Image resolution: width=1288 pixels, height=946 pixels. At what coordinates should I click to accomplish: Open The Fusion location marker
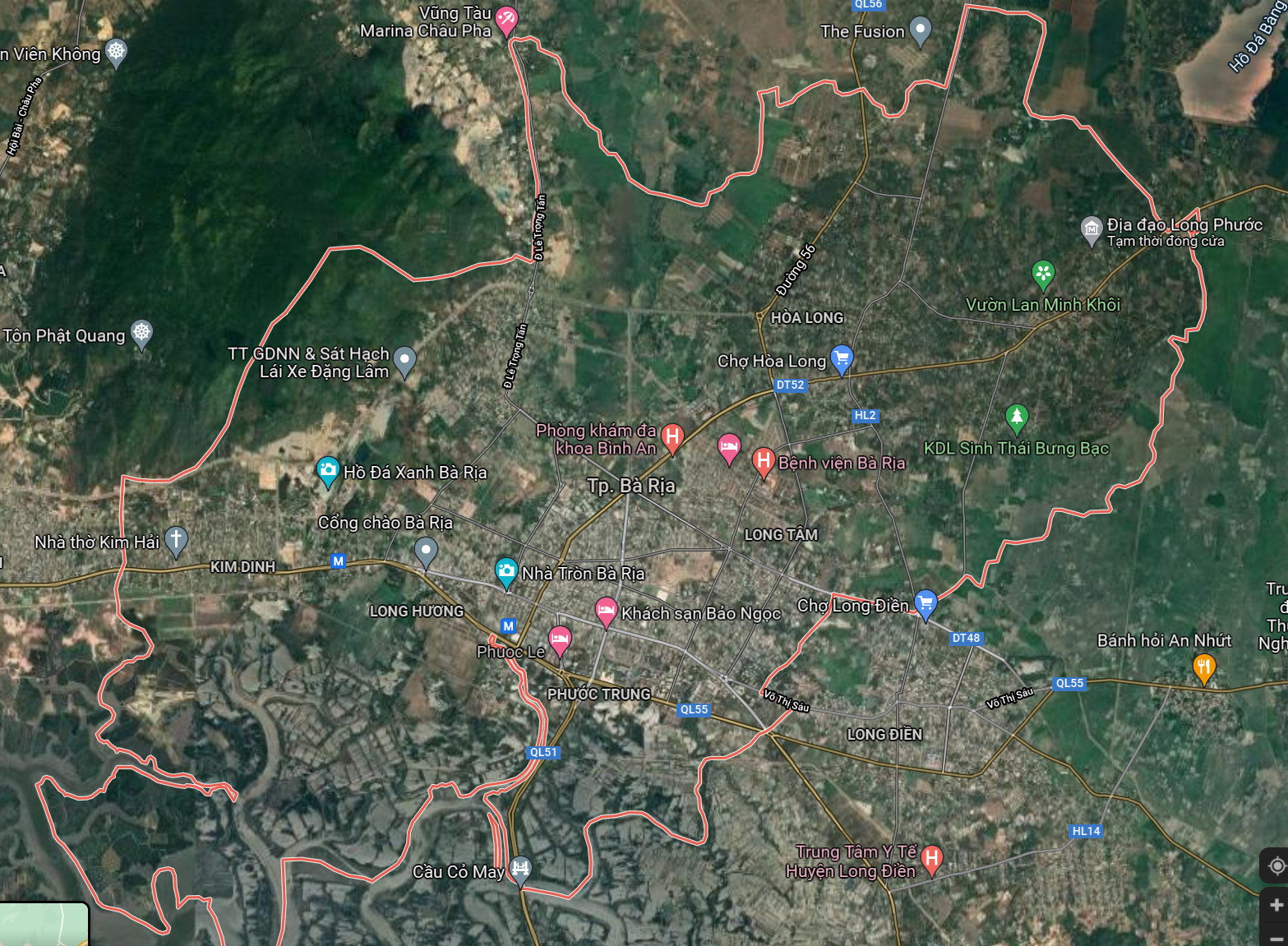(x=921, y=30)
